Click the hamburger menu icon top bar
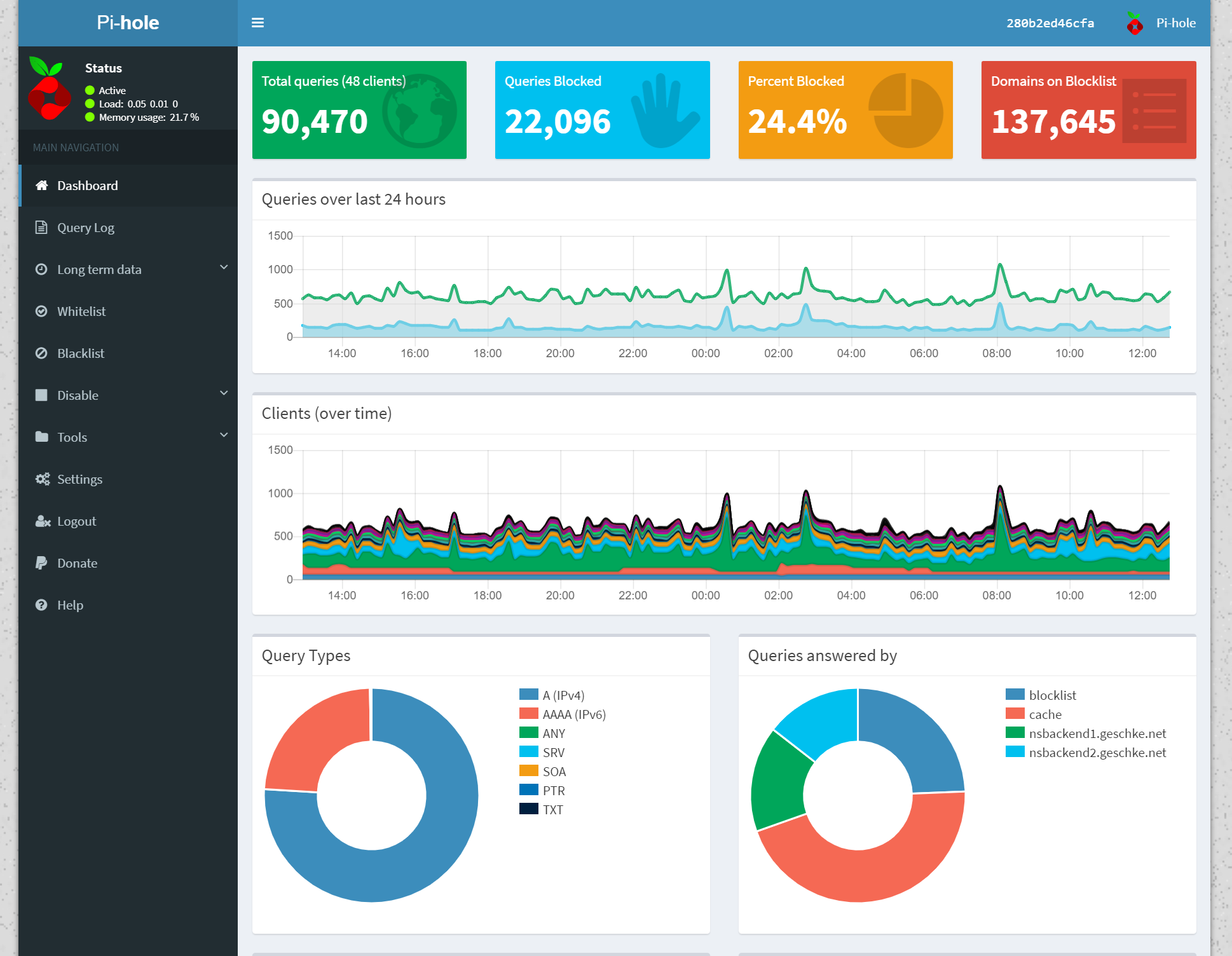Image resolution: width=1232 pixels, height=956 pixels. point(258,22)
